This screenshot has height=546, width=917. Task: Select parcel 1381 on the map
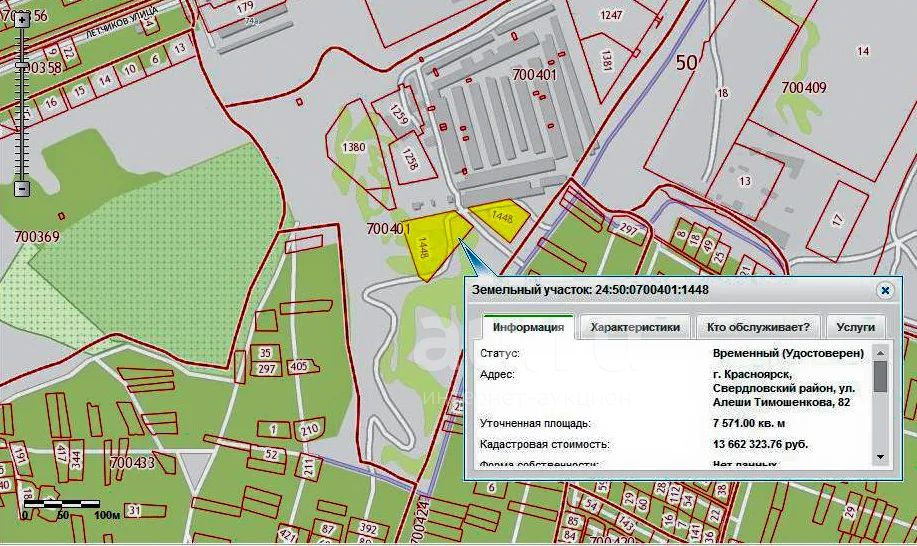[x=607, y=61]
